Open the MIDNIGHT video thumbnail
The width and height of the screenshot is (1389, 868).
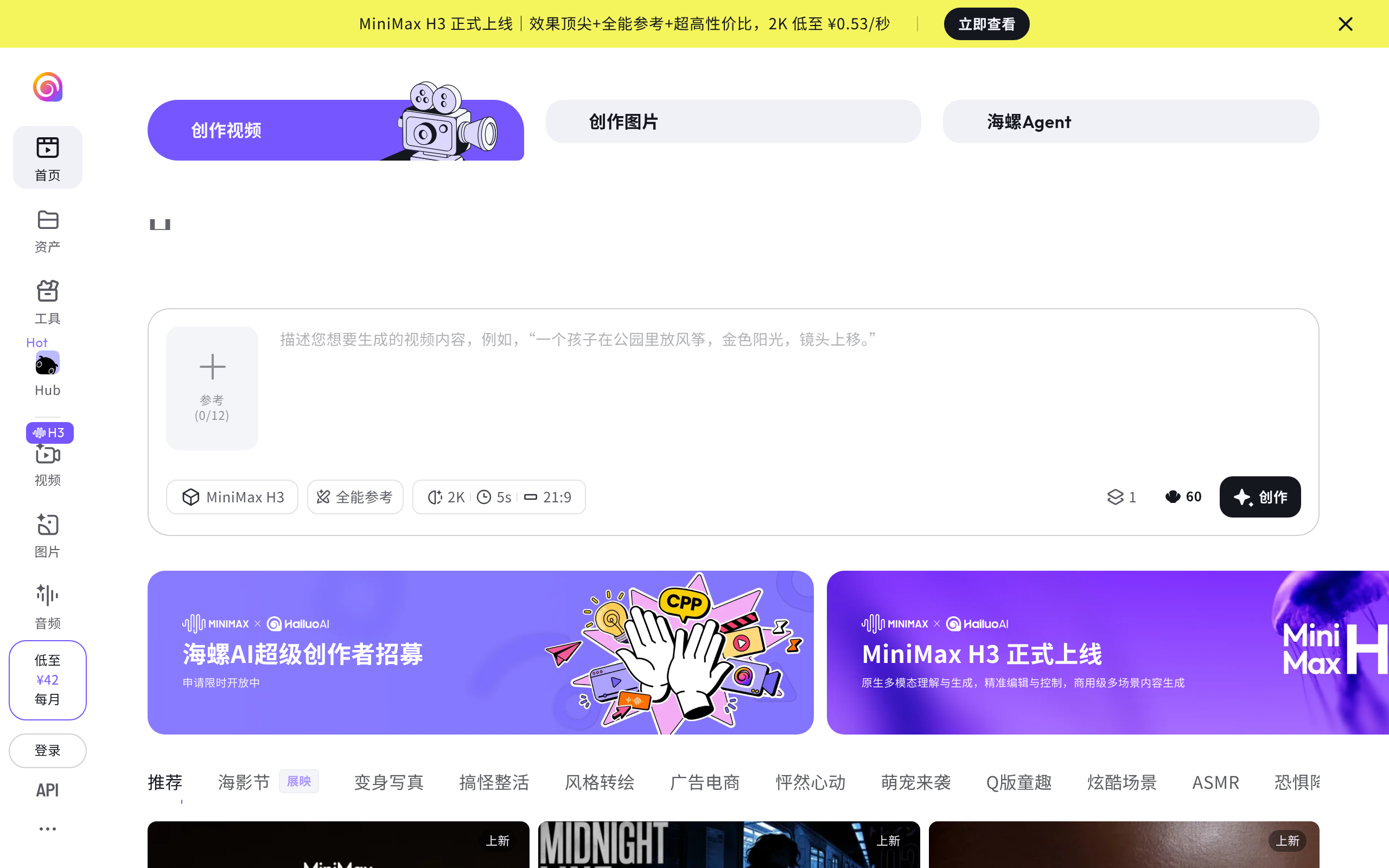(x=729, y=845)
